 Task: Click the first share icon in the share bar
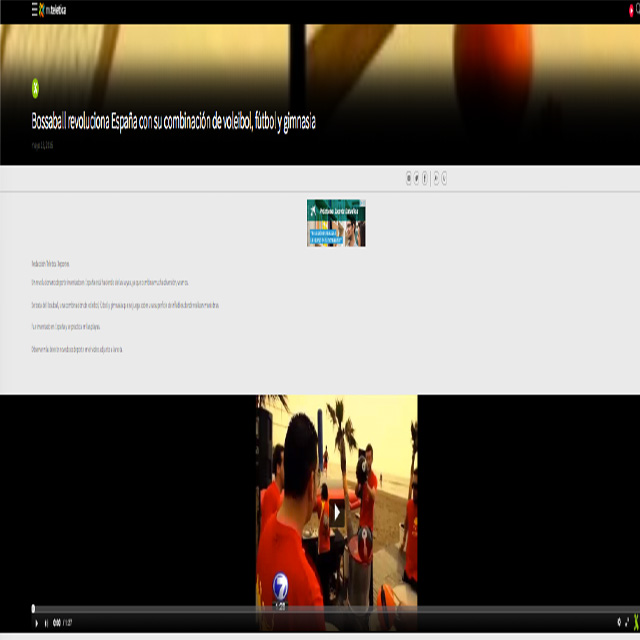tap(409, 178)
